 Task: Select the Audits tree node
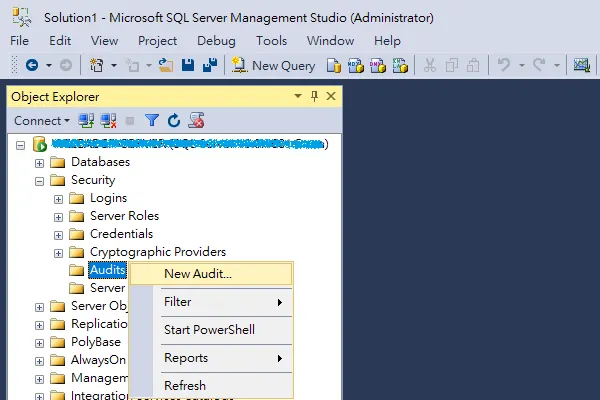click(x=108, y=270)
